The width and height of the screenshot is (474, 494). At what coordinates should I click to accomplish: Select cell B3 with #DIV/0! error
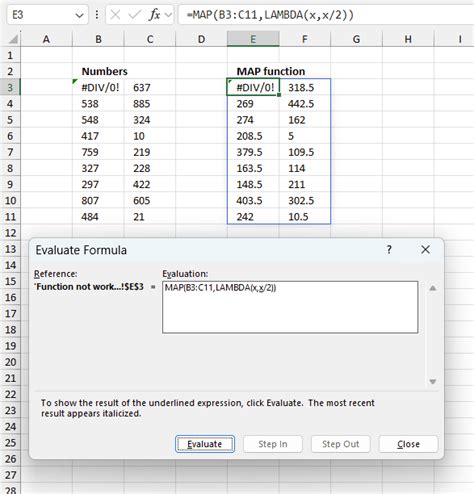[98, 87]
